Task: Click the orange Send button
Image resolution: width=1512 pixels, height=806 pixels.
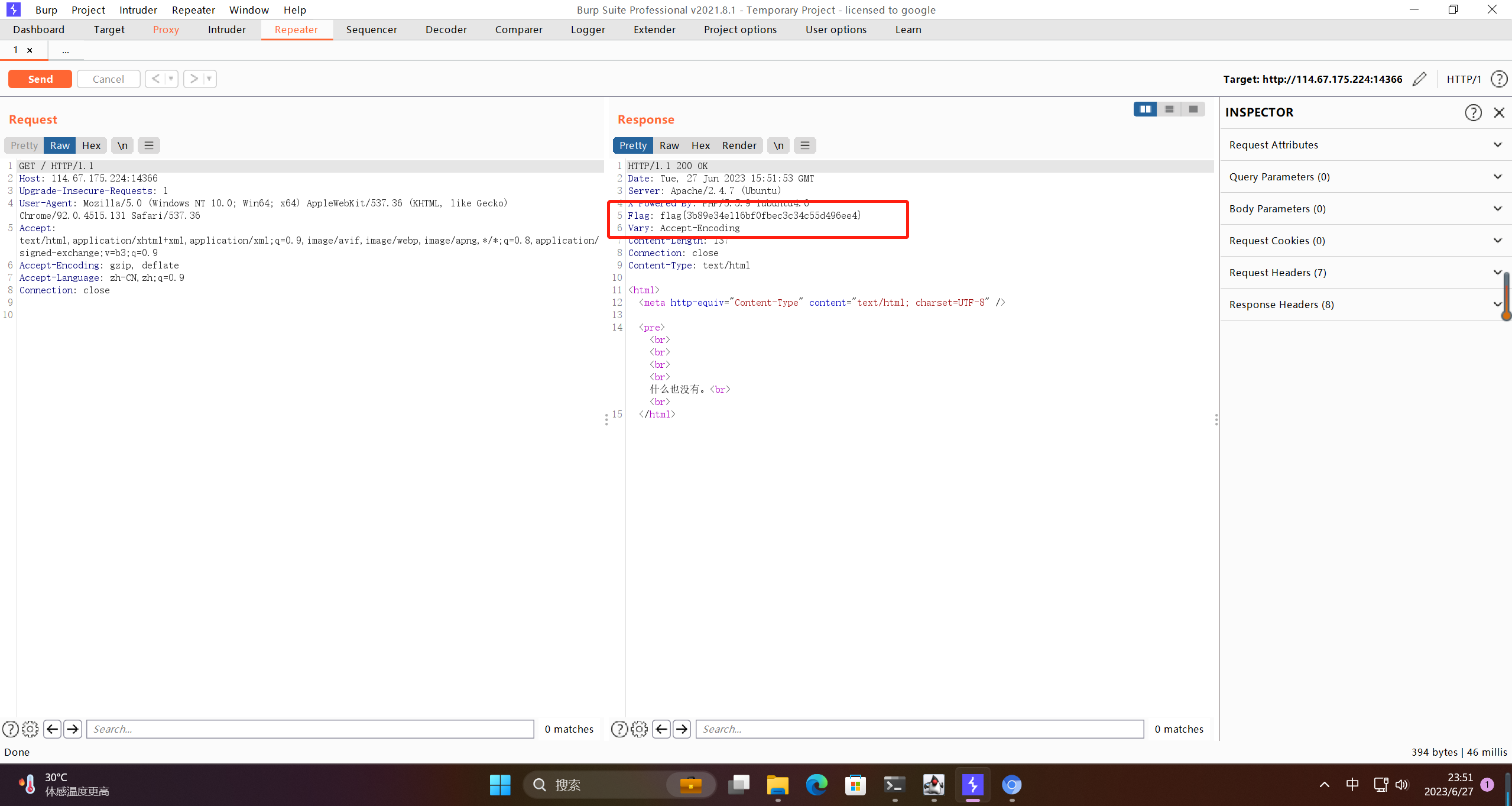Action: point(40,79)
